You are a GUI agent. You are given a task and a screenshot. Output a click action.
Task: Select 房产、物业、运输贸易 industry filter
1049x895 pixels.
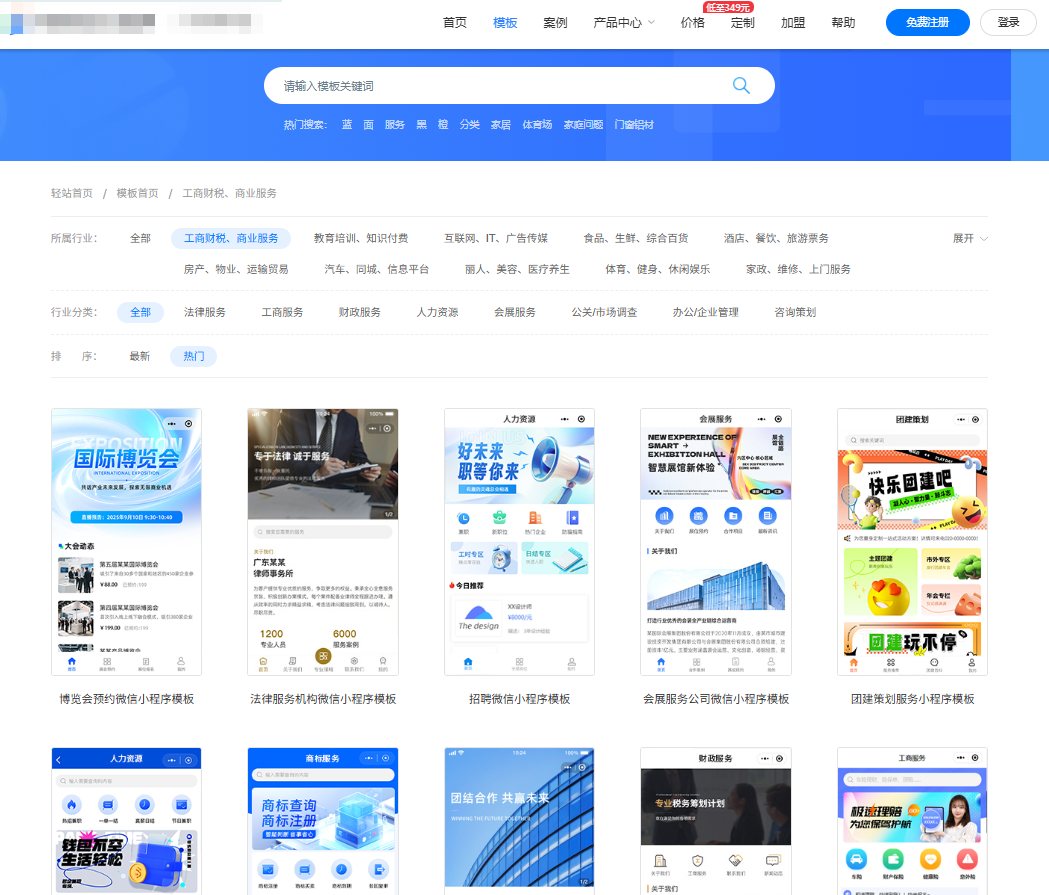(x=236, y=269)
